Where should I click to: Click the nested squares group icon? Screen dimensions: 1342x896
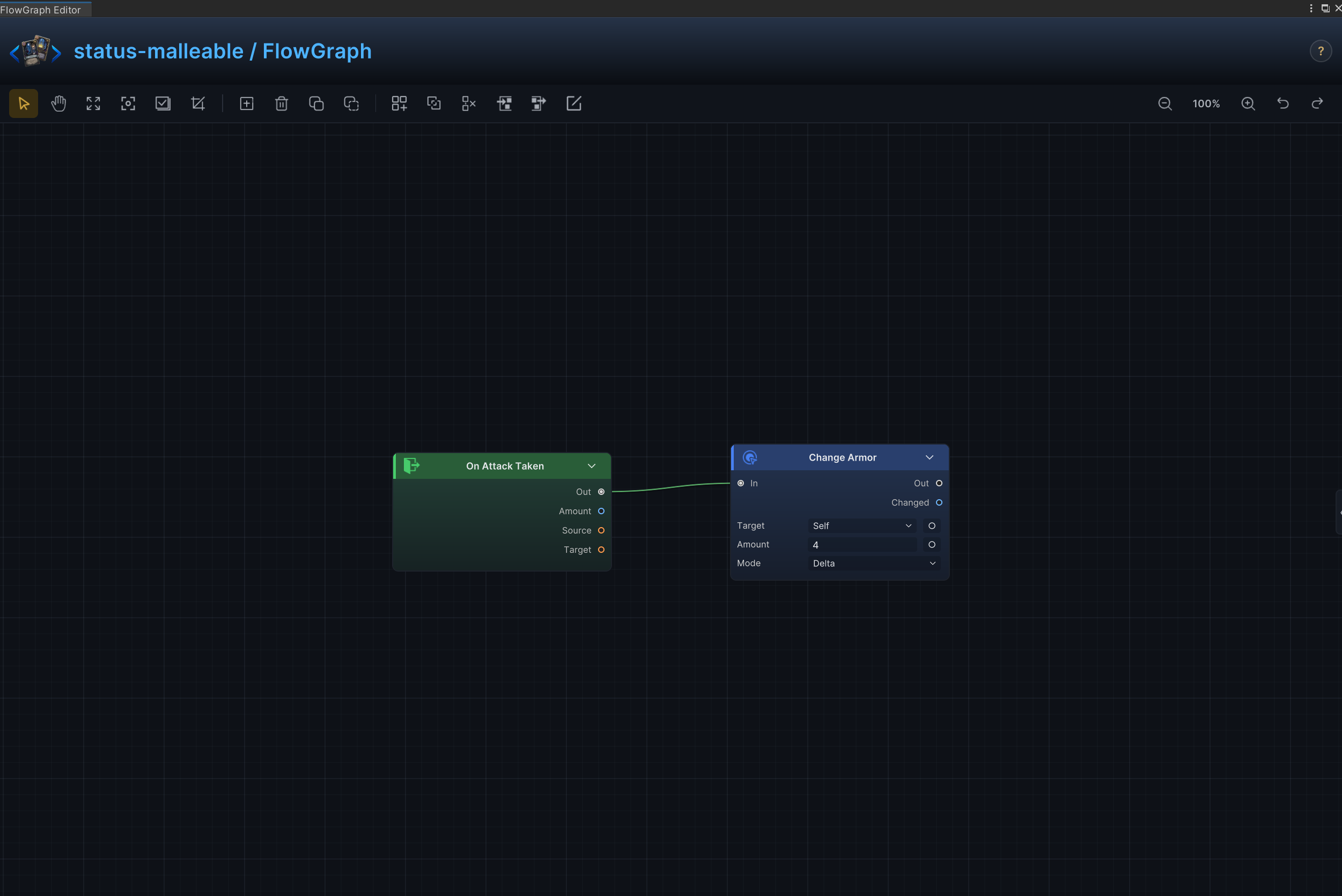(434, 103)
